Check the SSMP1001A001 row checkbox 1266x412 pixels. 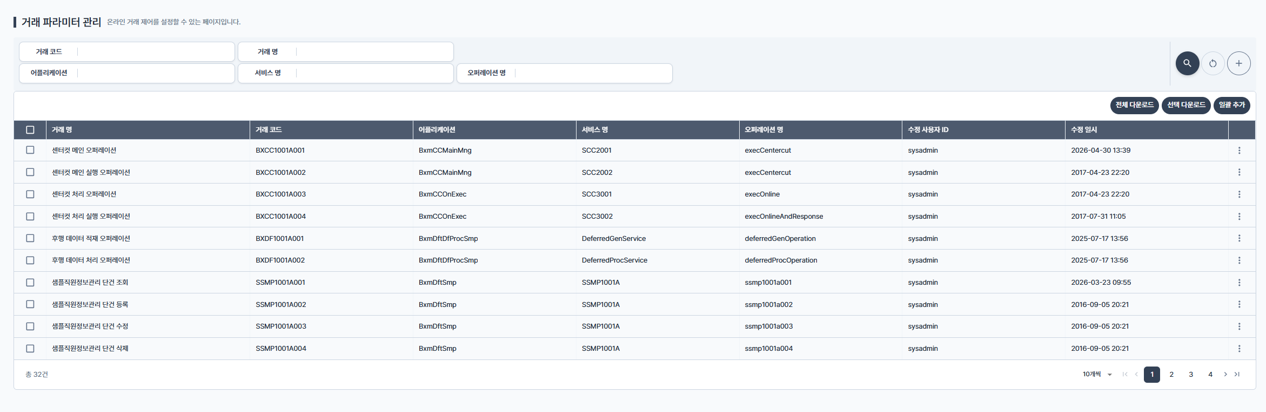pos(30,283)
